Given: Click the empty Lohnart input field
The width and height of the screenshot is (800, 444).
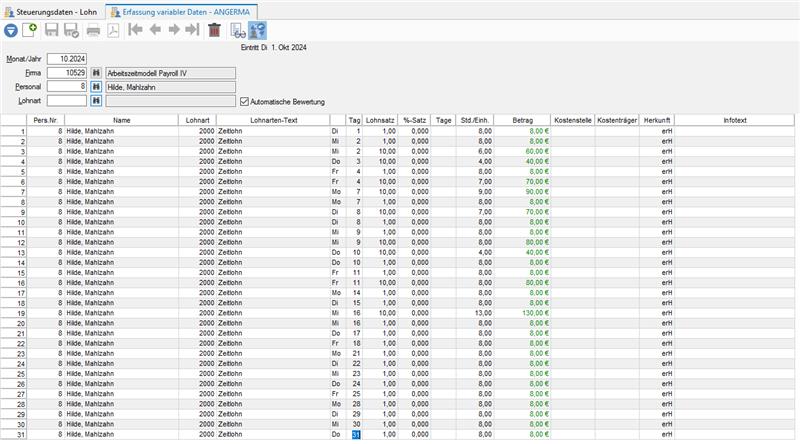Looking at the screenshot, I should click(67, 101).
